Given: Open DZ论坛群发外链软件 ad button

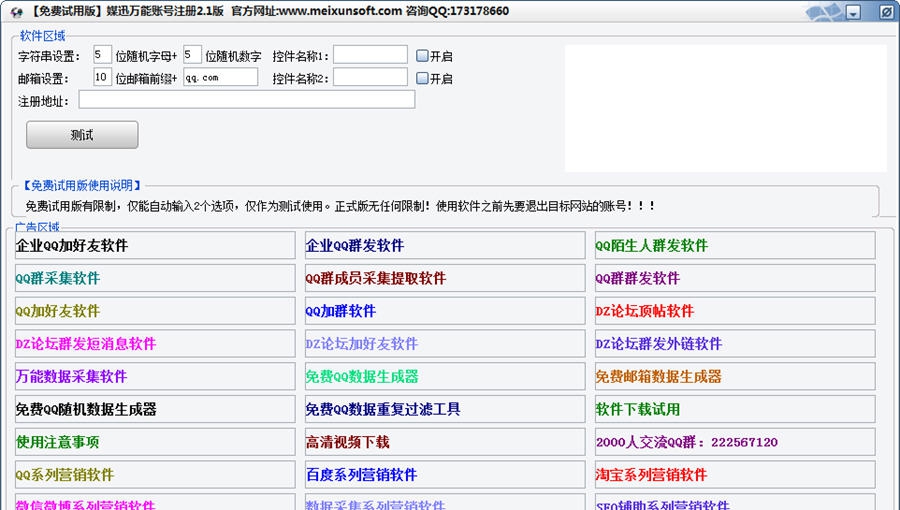Looking at the screenshot, I should point(735,344).
